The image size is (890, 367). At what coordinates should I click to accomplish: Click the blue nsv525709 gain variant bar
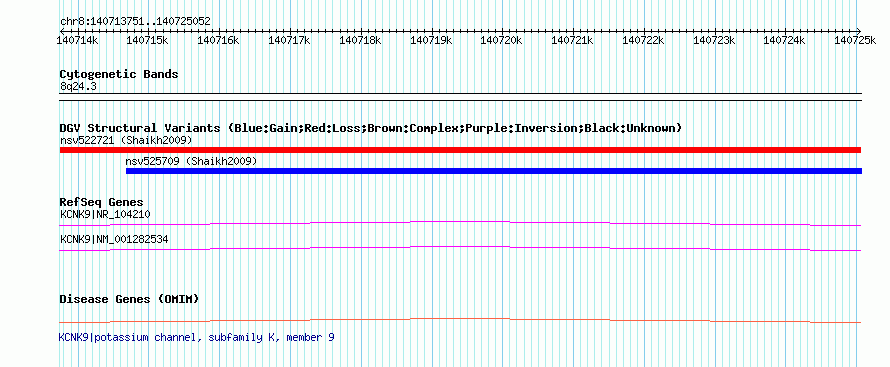coord(494,171)
